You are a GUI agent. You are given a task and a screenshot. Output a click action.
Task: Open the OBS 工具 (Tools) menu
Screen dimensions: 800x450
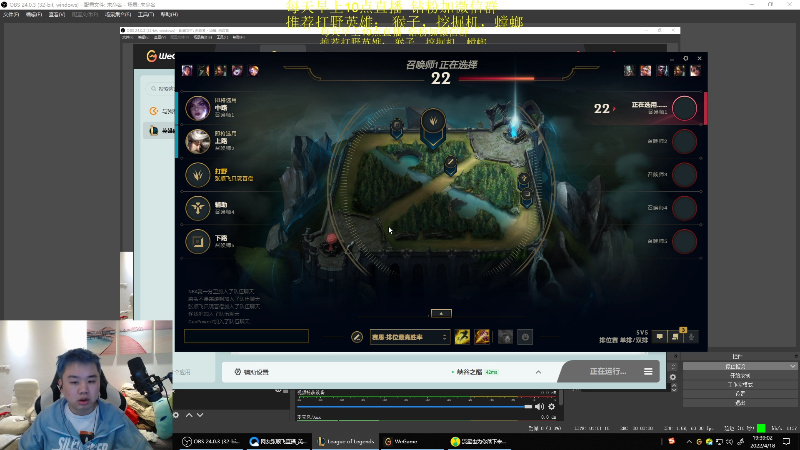(146, 14)
